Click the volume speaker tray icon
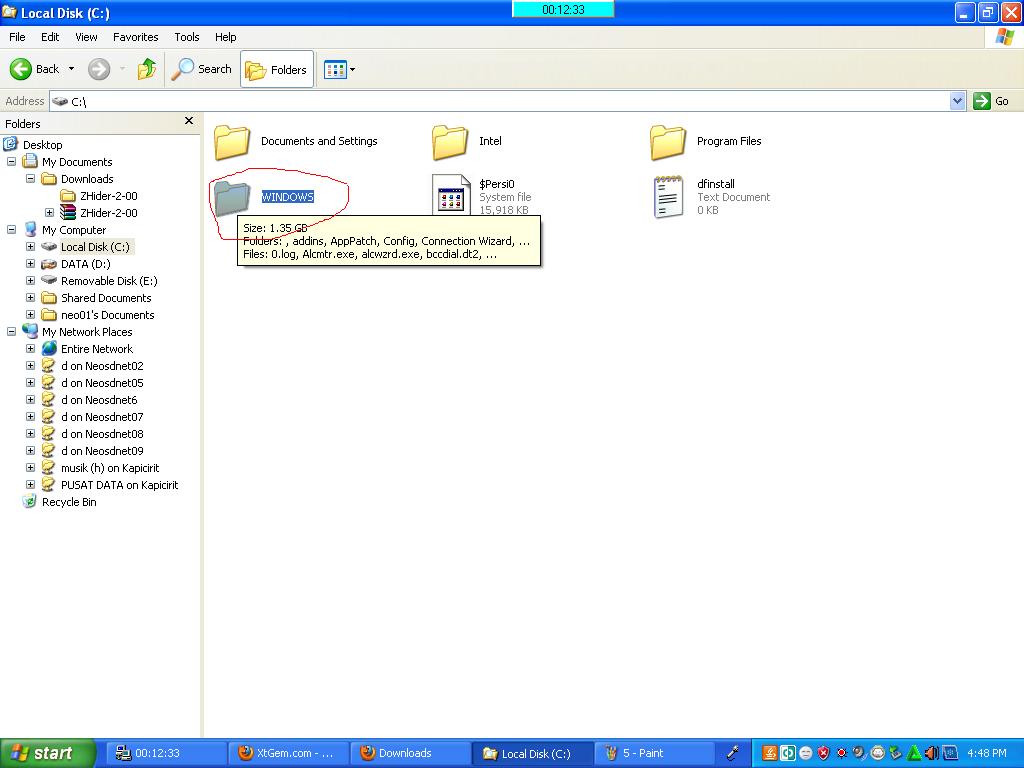 coord(931,753)
